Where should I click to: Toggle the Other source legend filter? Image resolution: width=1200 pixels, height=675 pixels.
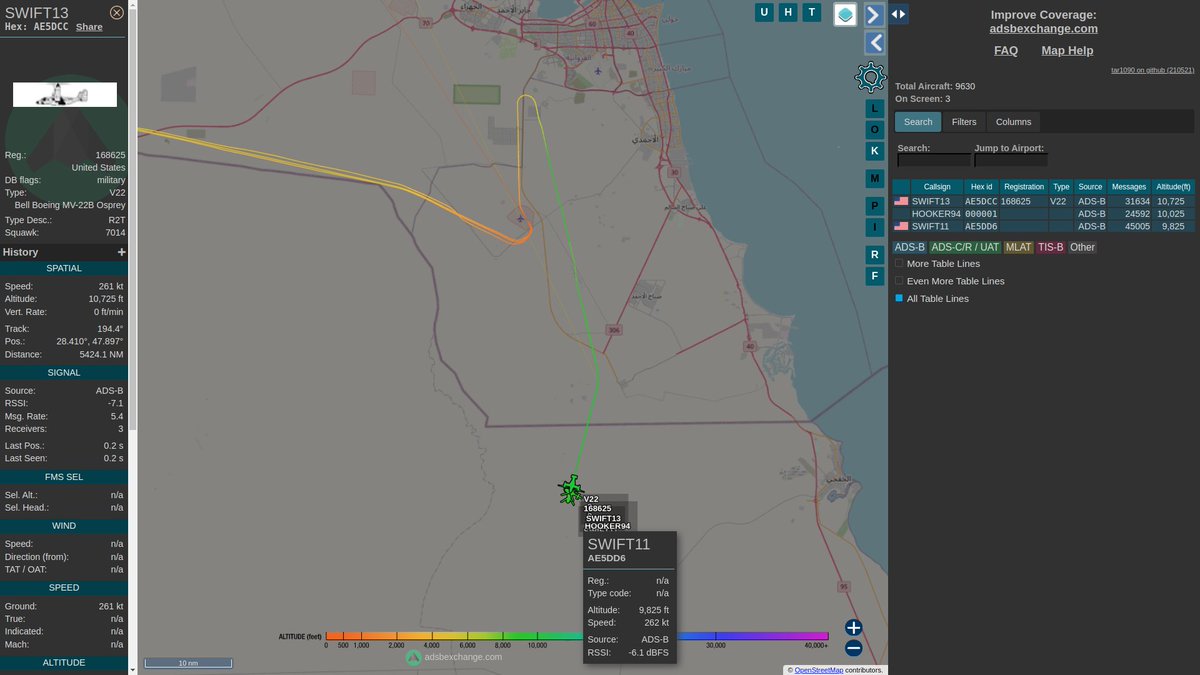(1082, 247)
